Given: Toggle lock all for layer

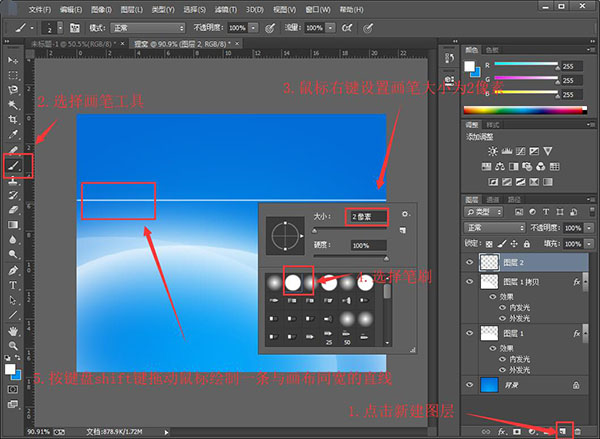Looking at the screenshot, I should [x=527, y=244].
